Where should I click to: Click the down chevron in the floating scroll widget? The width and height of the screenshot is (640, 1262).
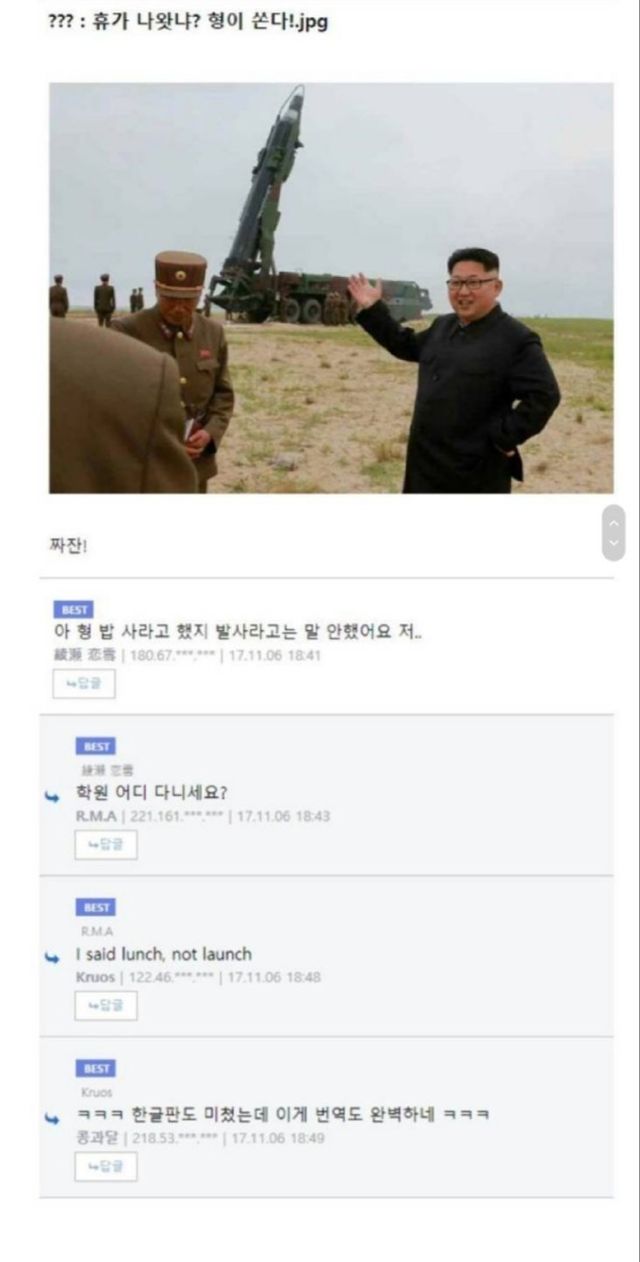pos(614,543)
